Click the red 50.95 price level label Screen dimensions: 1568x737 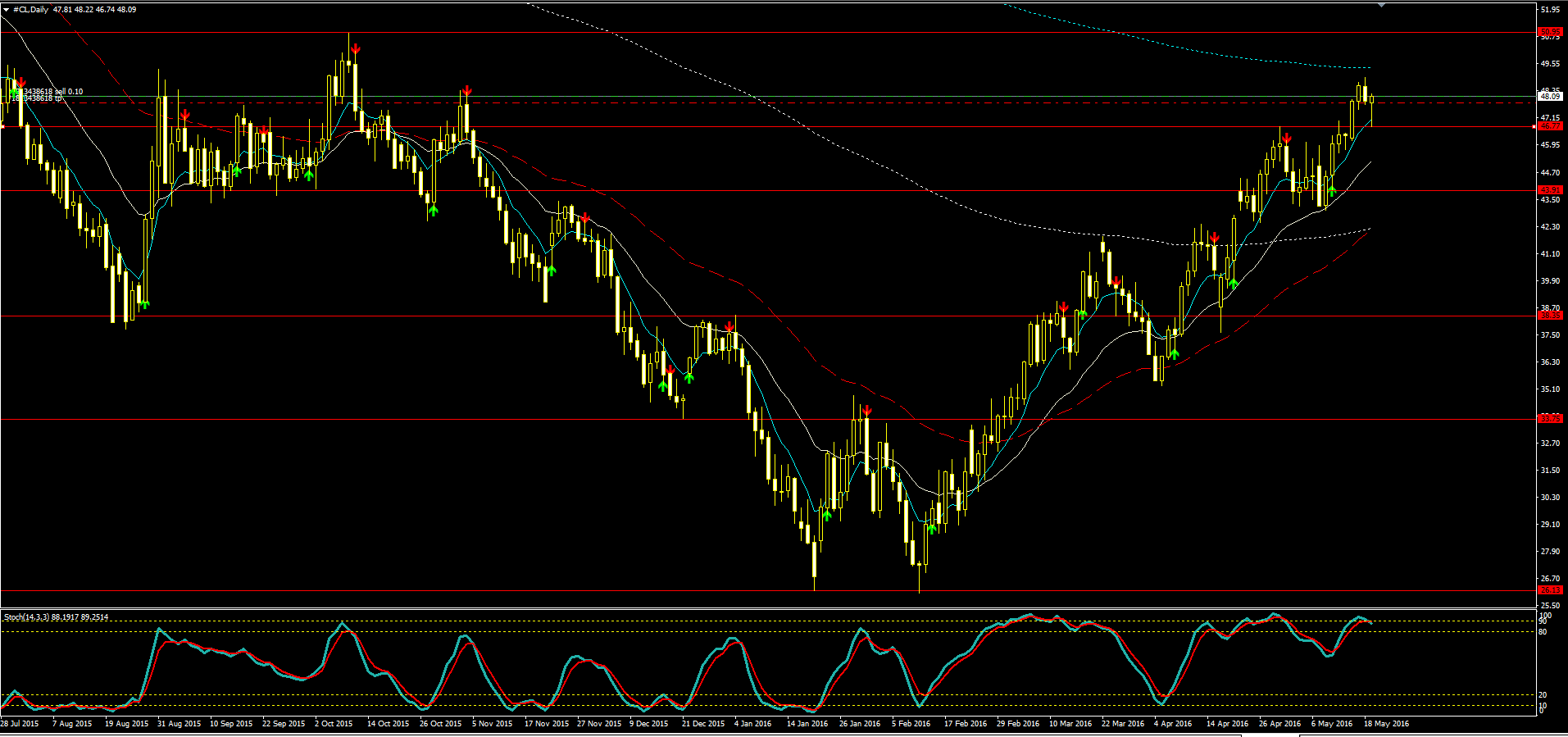click(1551, 32)
